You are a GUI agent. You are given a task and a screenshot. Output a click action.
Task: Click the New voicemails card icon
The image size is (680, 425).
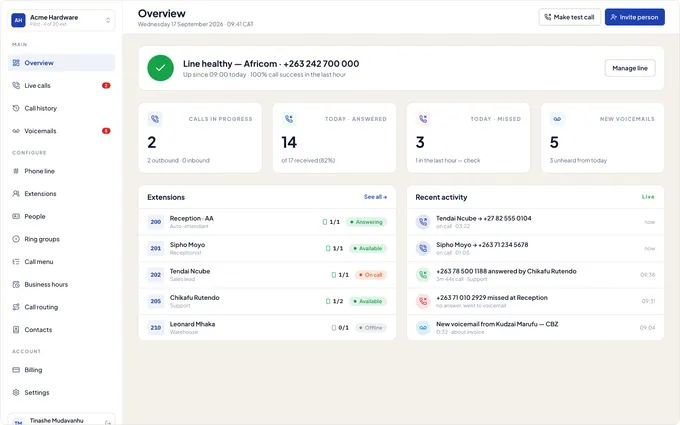coord(557,119)
